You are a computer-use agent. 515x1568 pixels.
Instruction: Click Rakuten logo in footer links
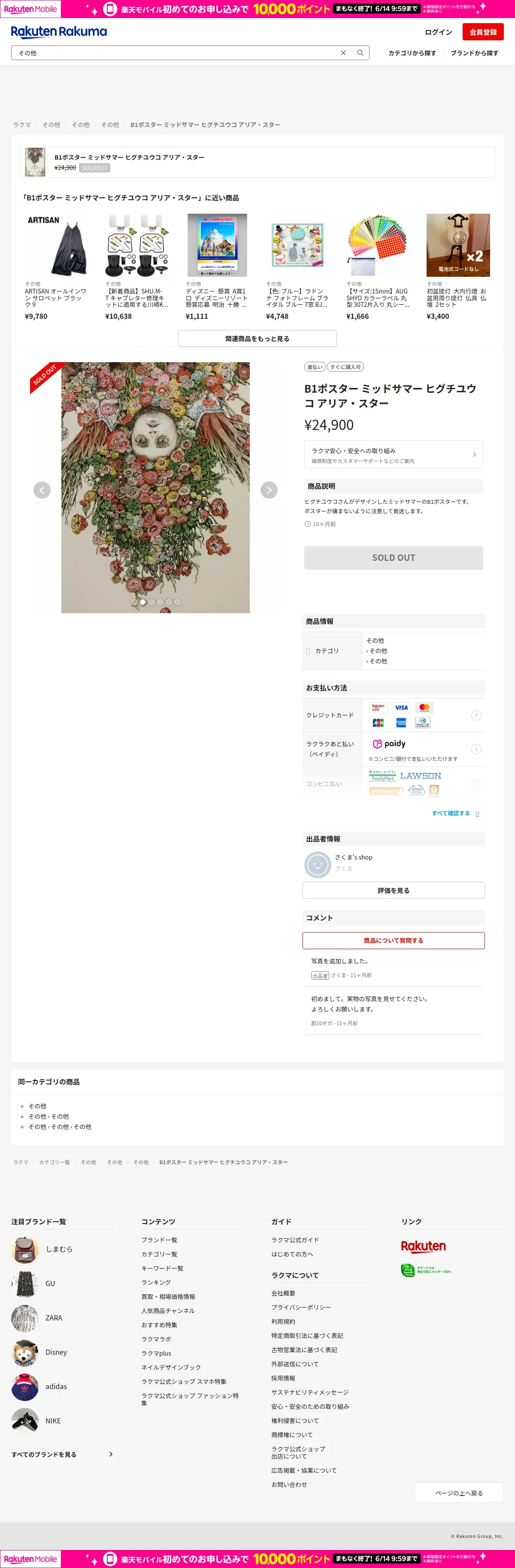[x=423, y=1246]
